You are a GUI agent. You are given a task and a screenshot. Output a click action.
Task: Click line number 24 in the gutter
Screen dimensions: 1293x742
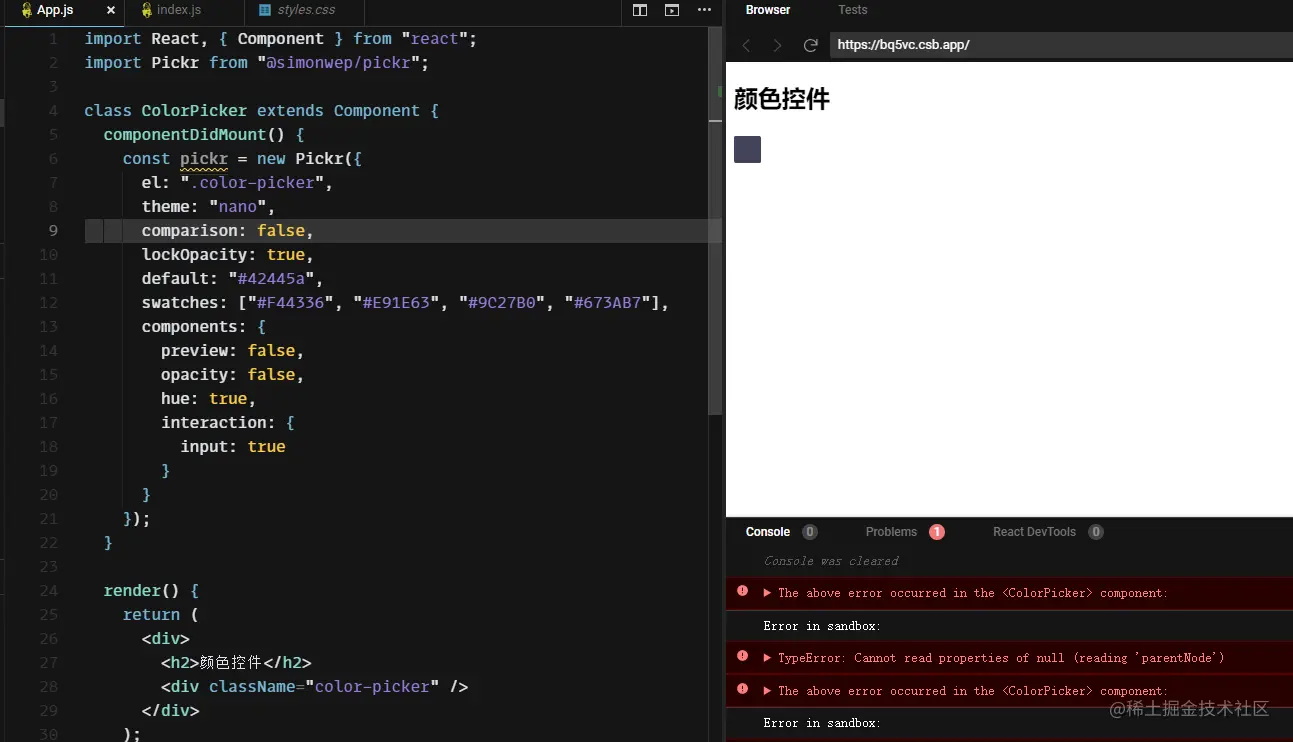[49, 591]
